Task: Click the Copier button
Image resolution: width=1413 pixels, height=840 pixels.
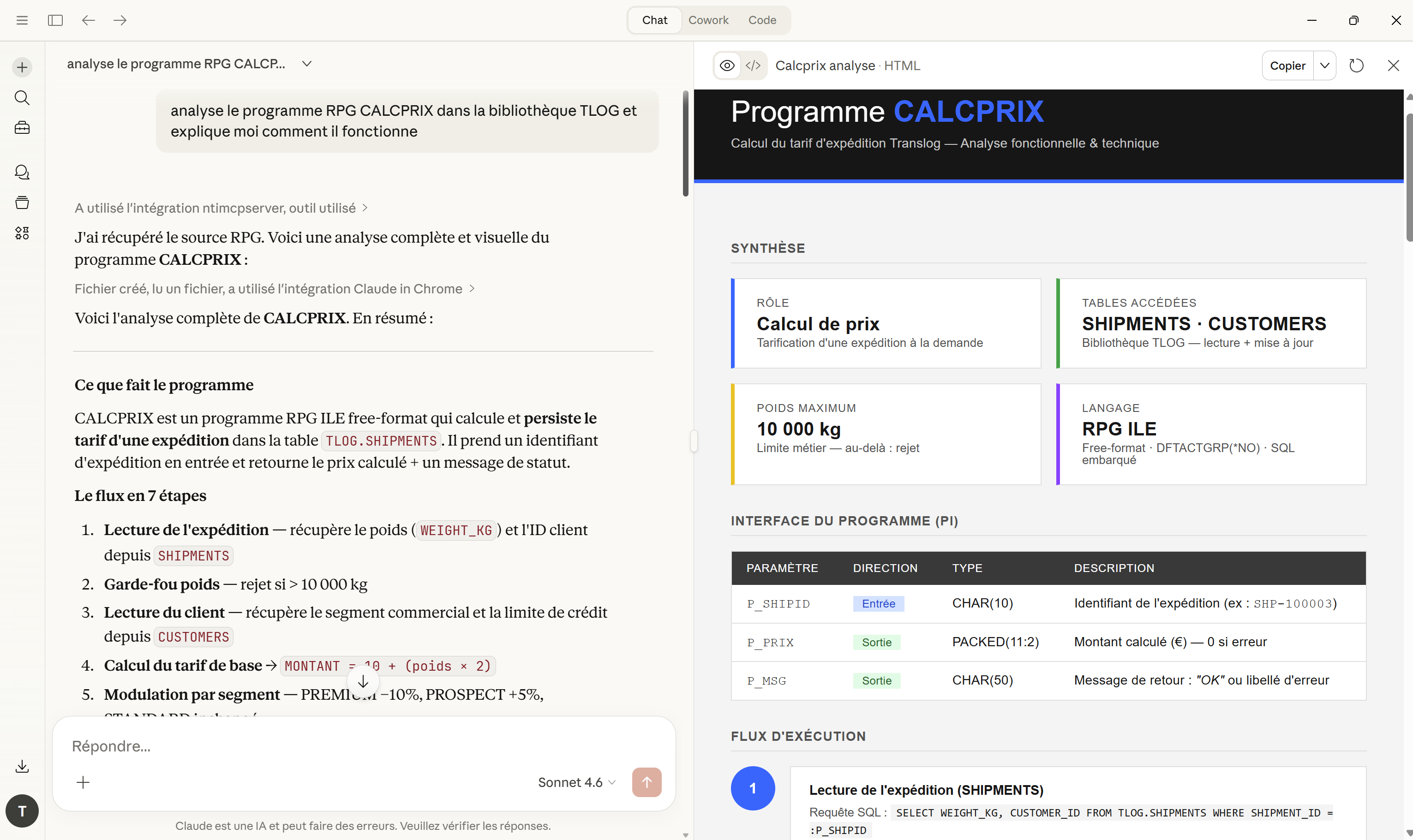Action: coord(1288,65)
